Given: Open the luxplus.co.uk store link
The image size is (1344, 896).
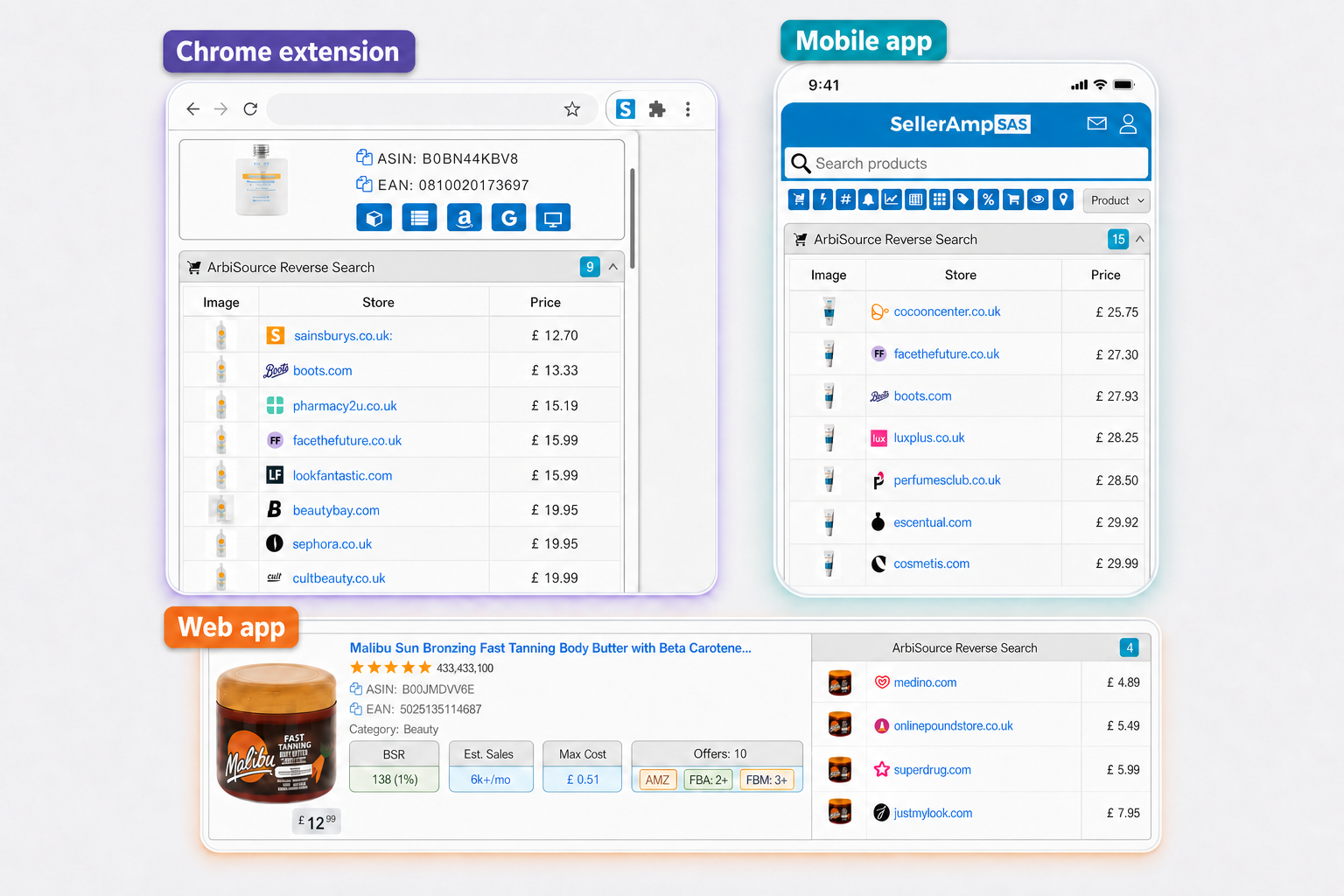Looking at the screenshot, I should click(929, 438).
